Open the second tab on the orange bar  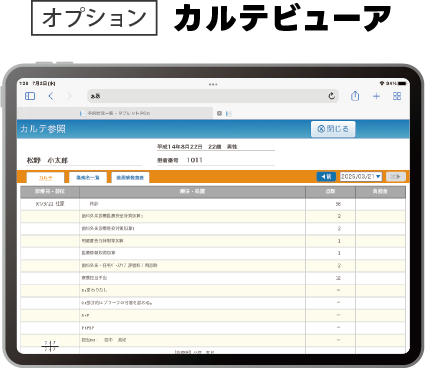pos(88,178)
